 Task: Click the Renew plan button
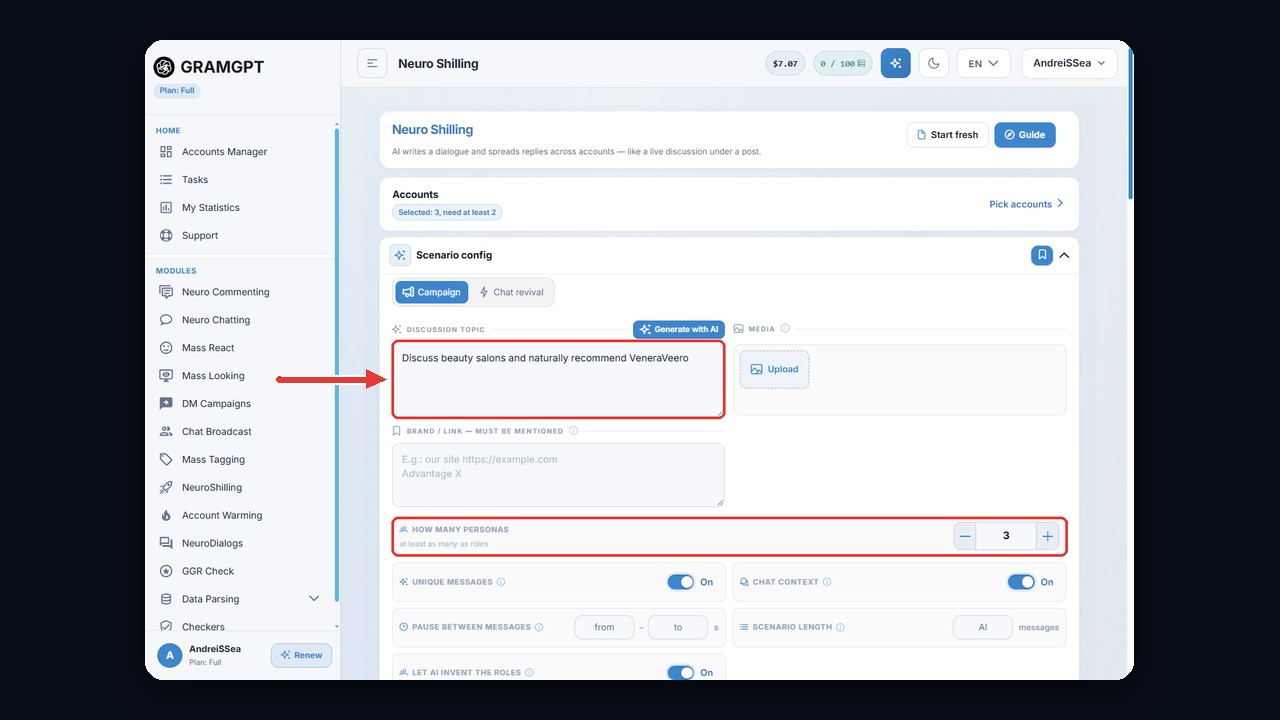coord(301,655)
